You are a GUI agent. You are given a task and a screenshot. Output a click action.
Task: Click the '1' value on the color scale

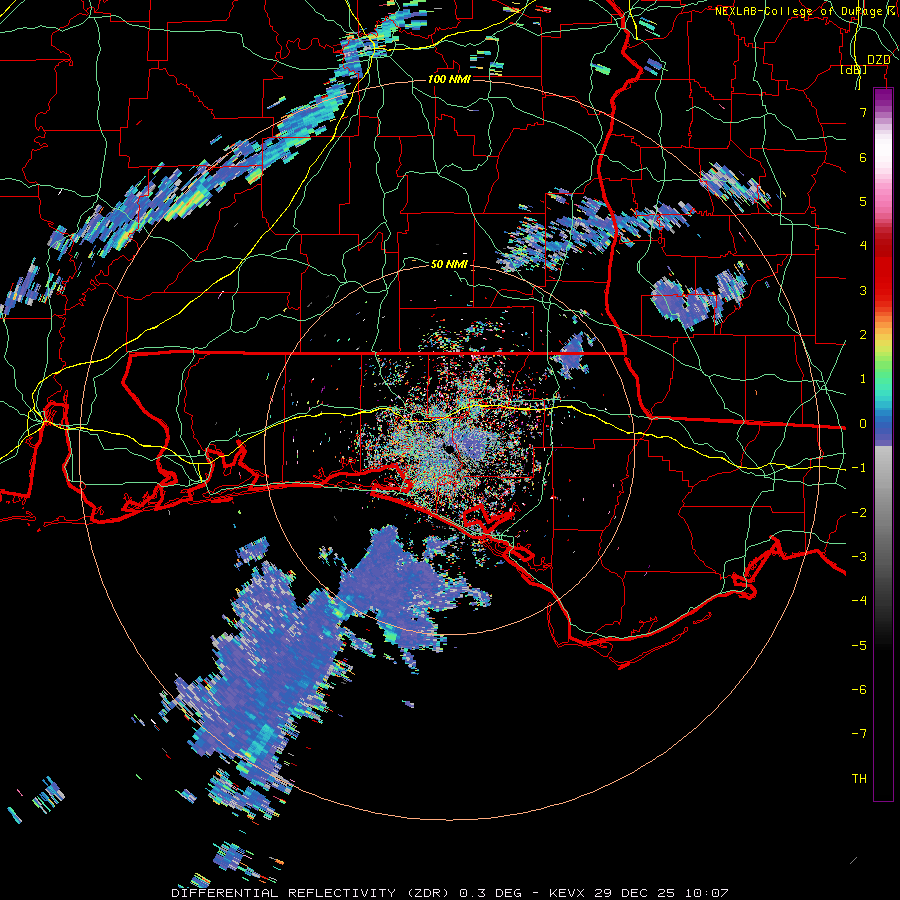point(863,379)
